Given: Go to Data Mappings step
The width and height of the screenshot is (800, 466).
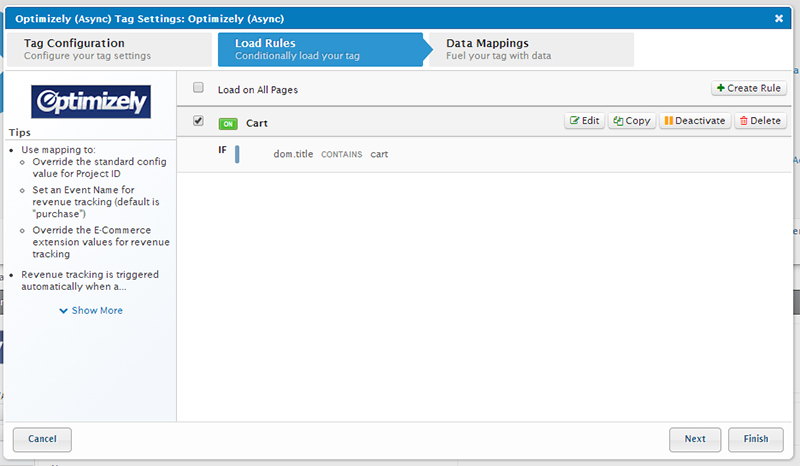Looking at the screenshot, I should [x=530, y=49].
